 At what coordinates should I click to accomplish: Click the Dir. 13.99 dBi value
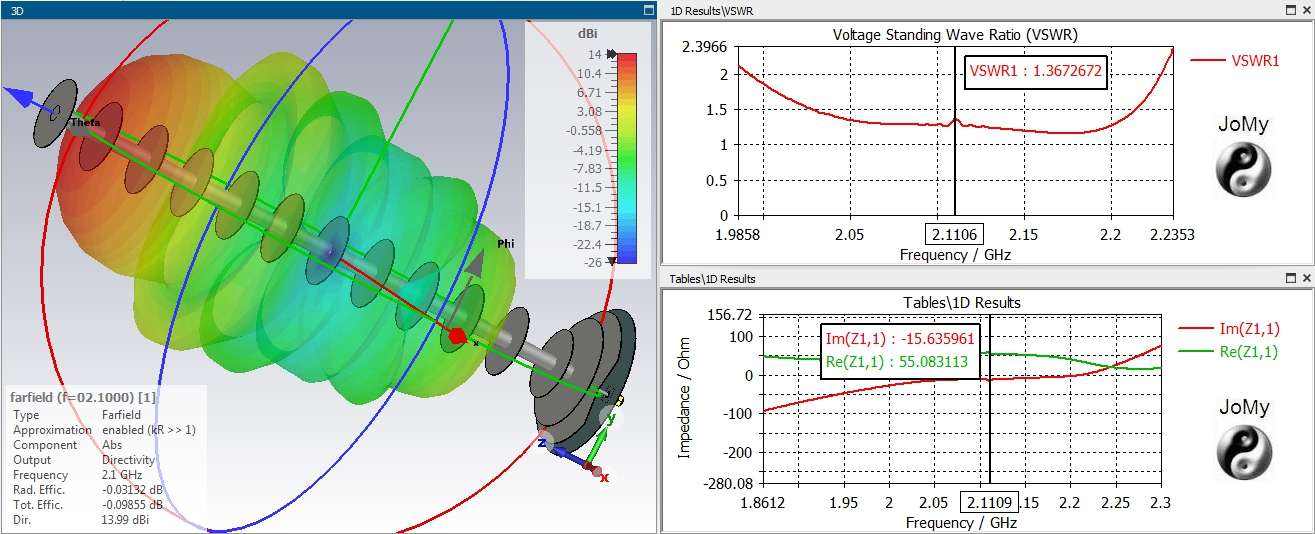point(127,520)
